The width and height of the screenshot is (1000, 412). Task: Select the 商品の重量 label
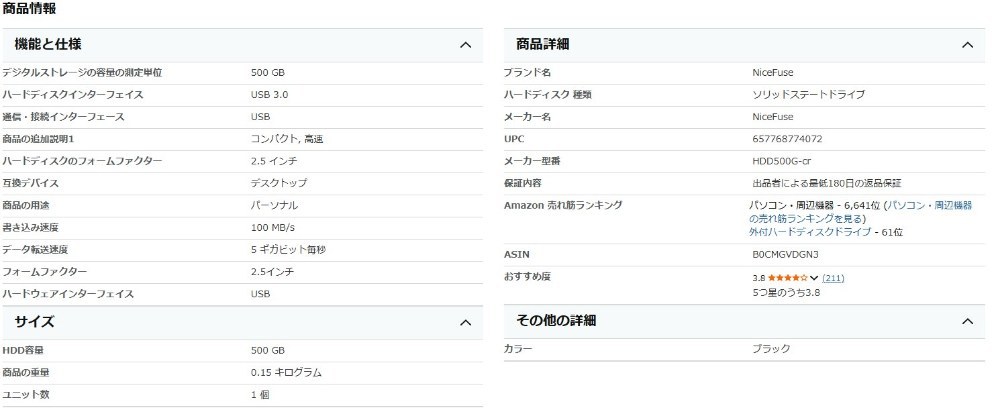coord(26,373)
